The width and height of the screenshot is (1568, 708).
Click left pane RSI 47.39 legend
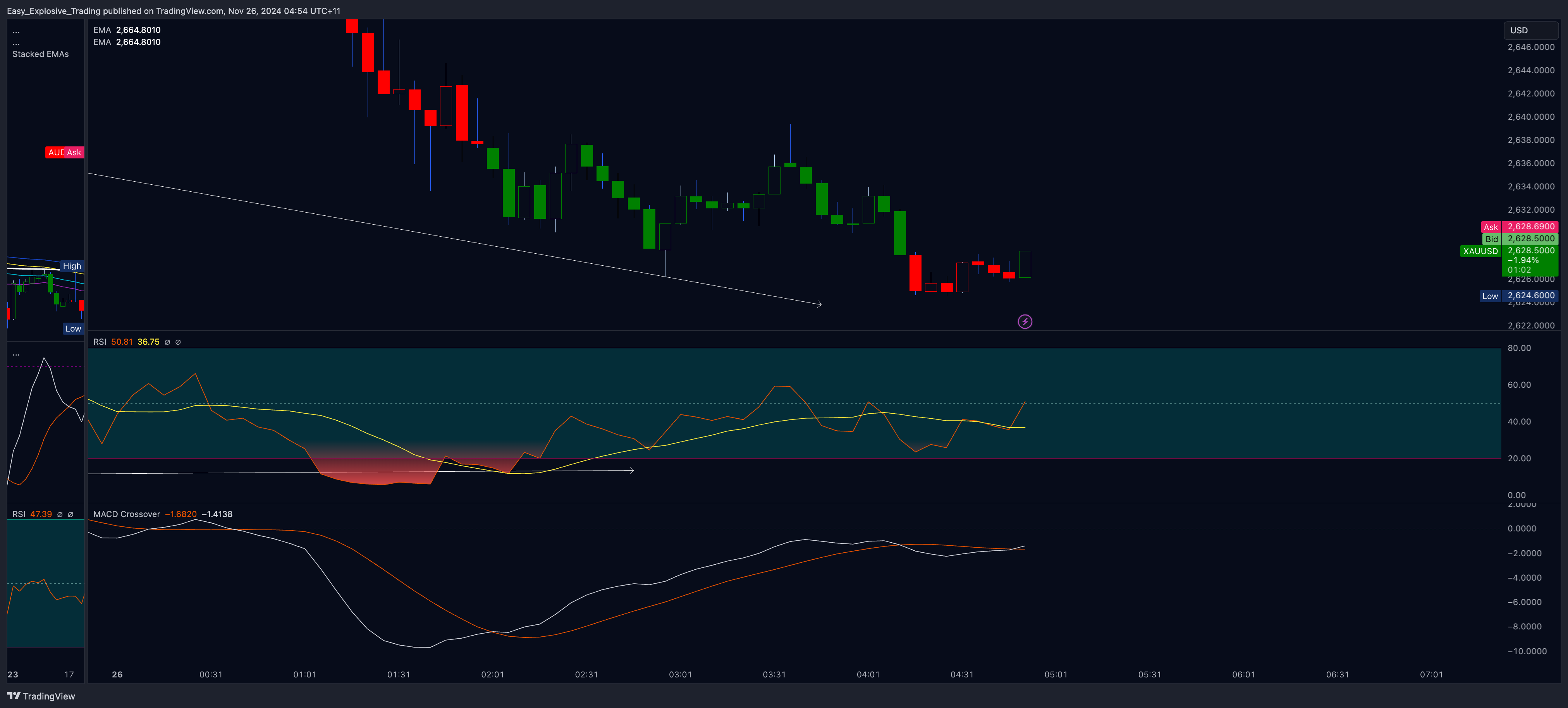(x=32, y=514)
